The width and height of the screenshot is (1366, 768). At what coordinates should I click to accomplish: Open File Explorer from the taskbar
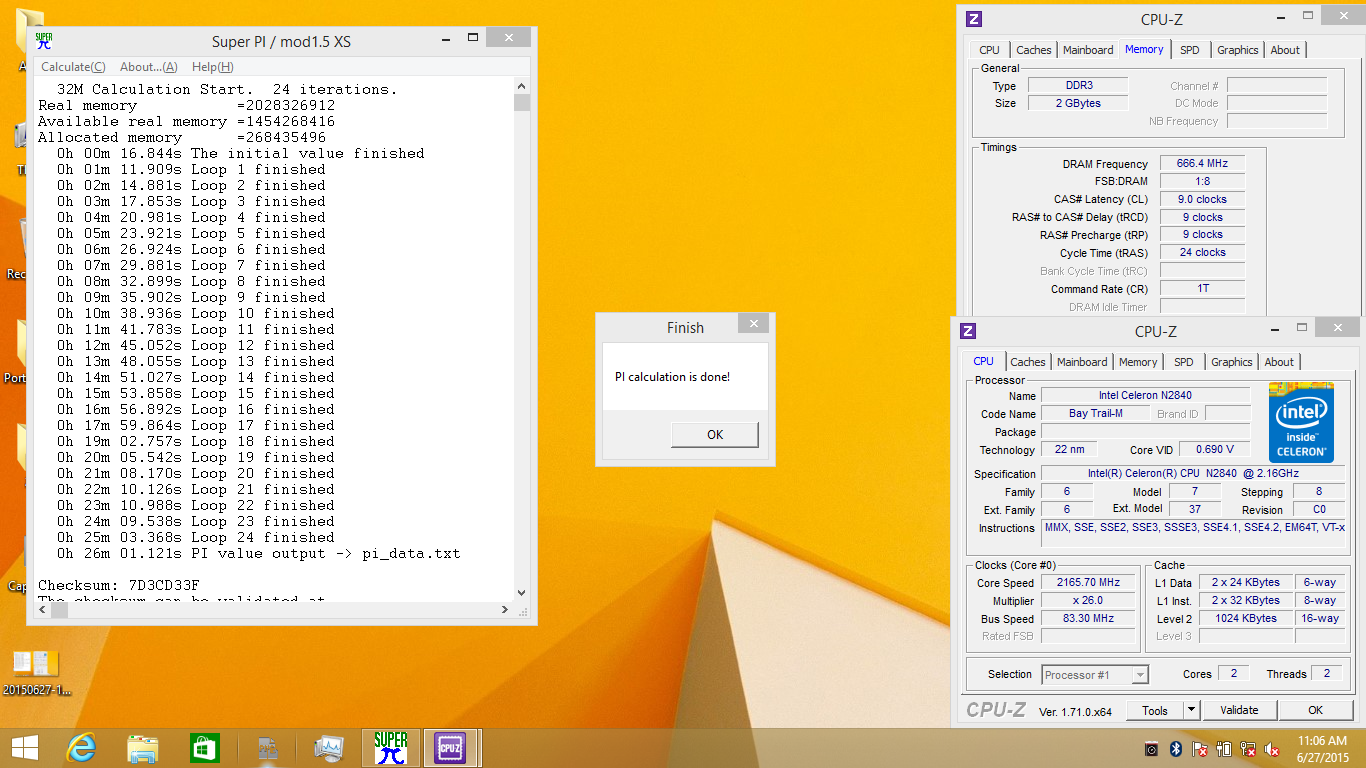click(x=143, y=748)
